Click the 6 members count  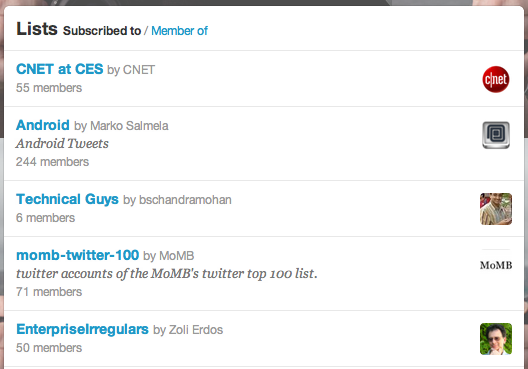coord(45,218)
